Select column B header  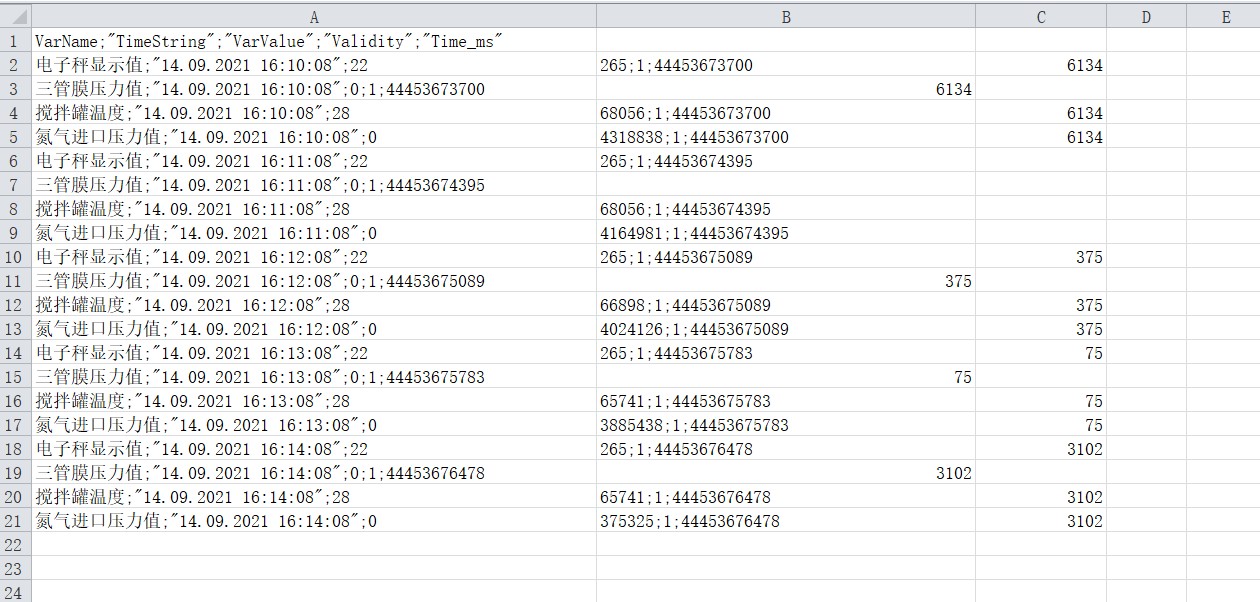(x=786, y=17)
